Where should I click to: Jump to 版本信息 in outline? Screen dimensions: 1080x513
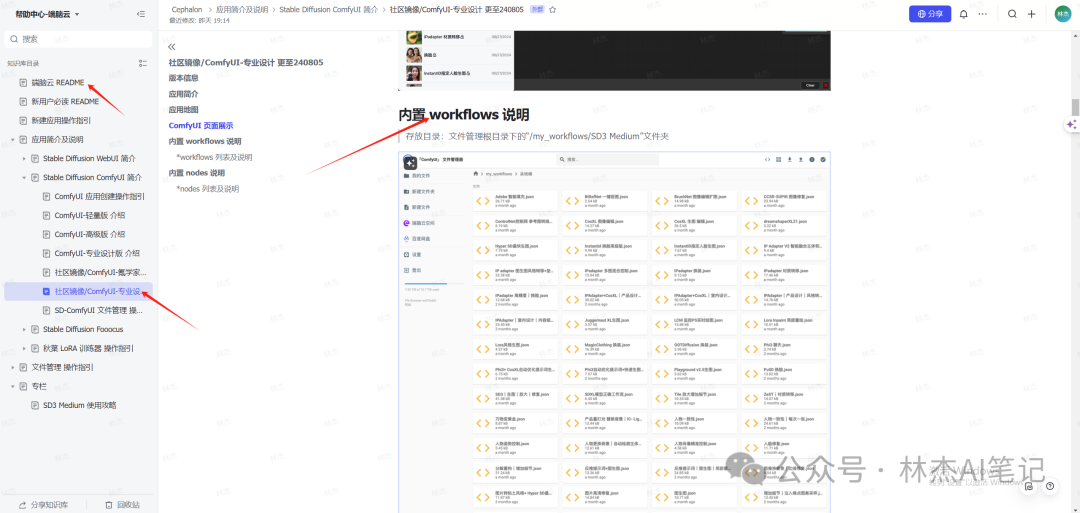pos(184,78)
